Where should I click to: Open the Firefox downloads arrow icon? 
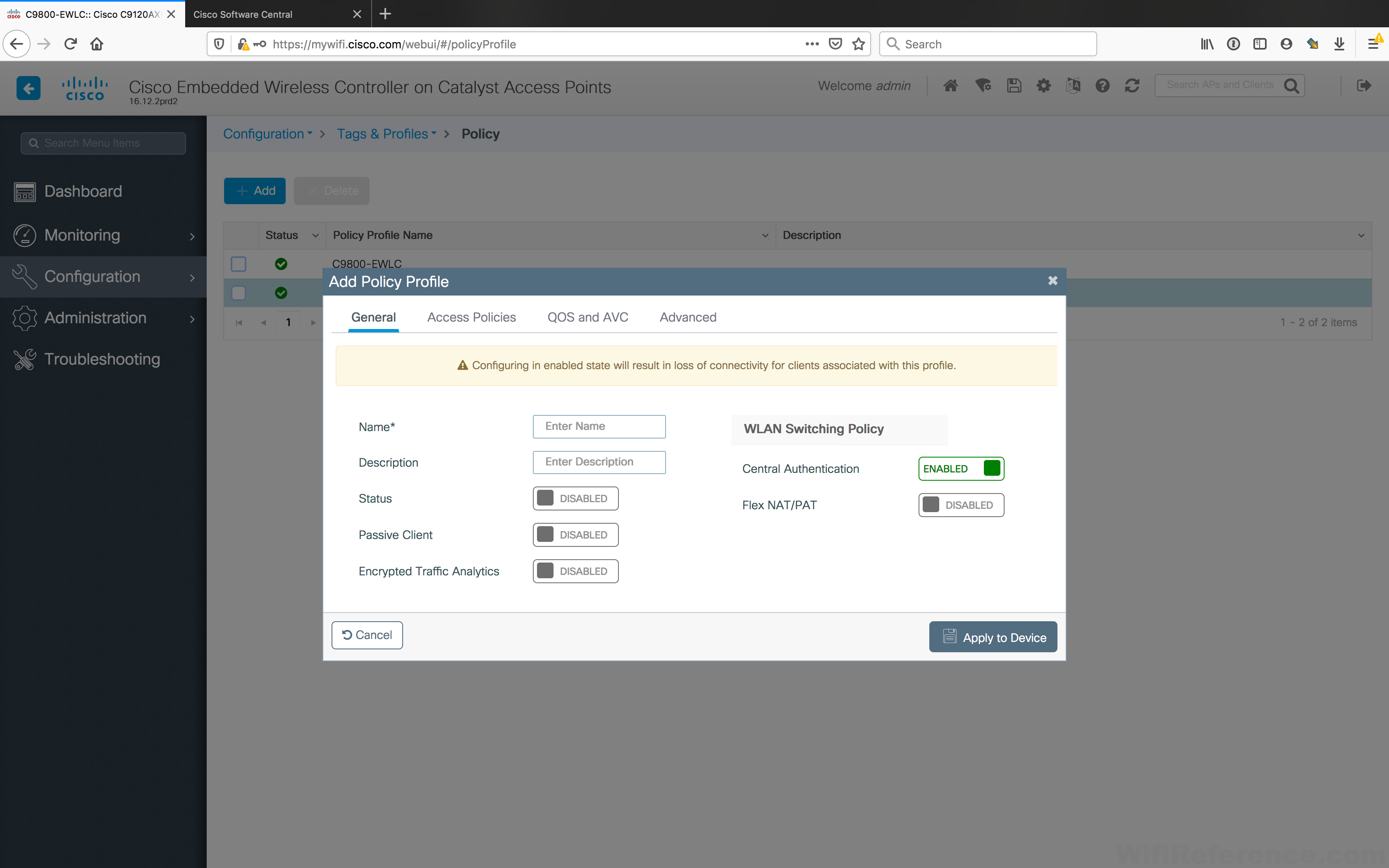click(1339, 44)
